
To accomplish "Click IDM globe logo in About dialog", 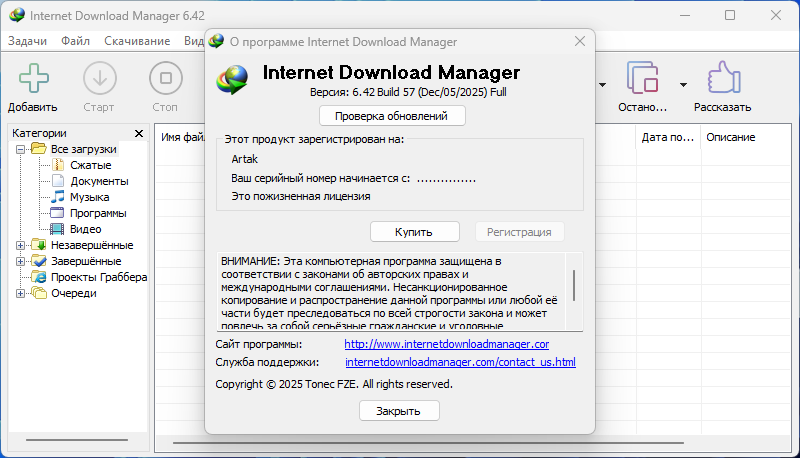I will tap(232, 80).
